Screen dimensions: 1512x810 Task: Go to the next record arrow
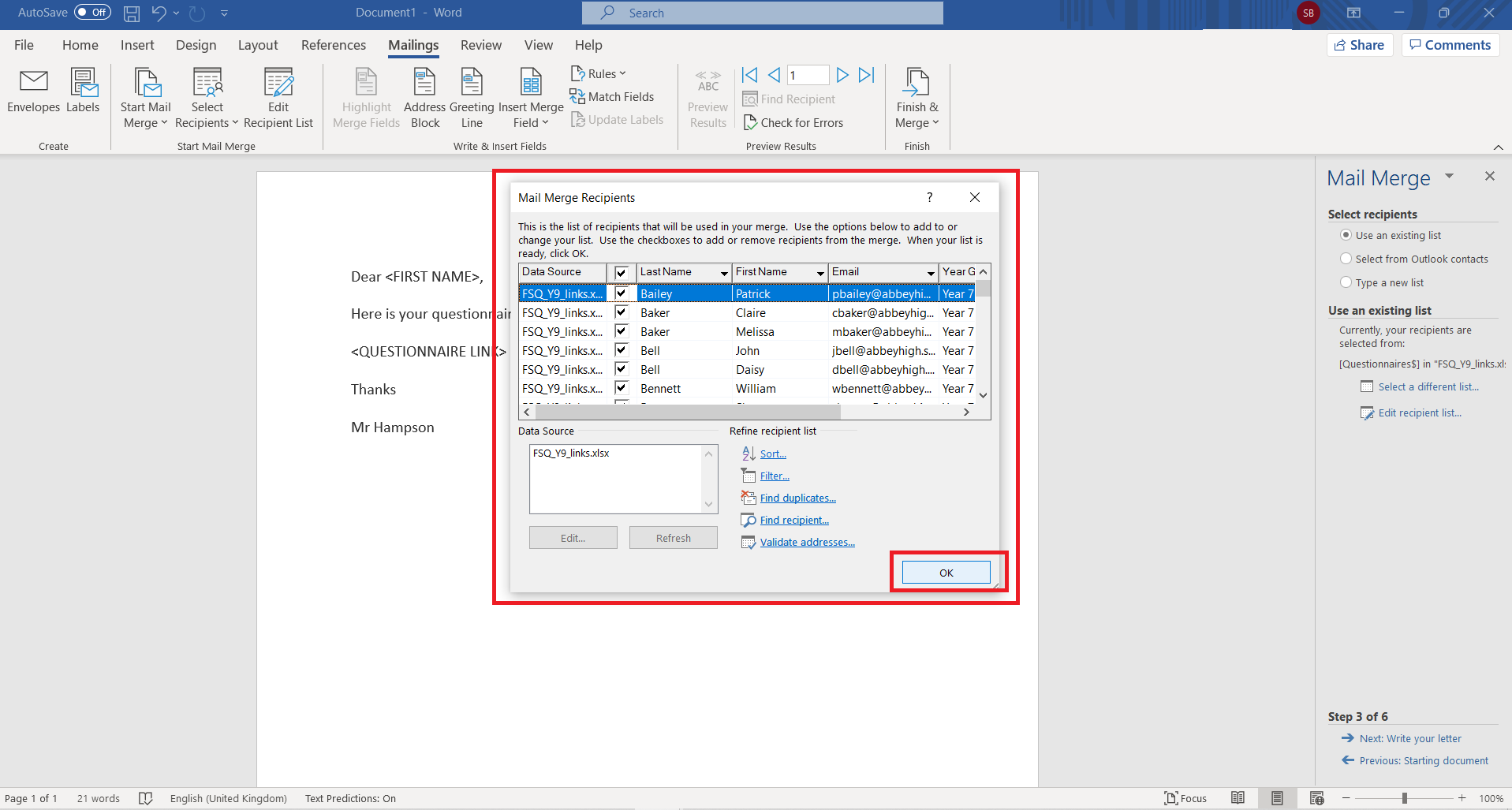pos(842,75)
